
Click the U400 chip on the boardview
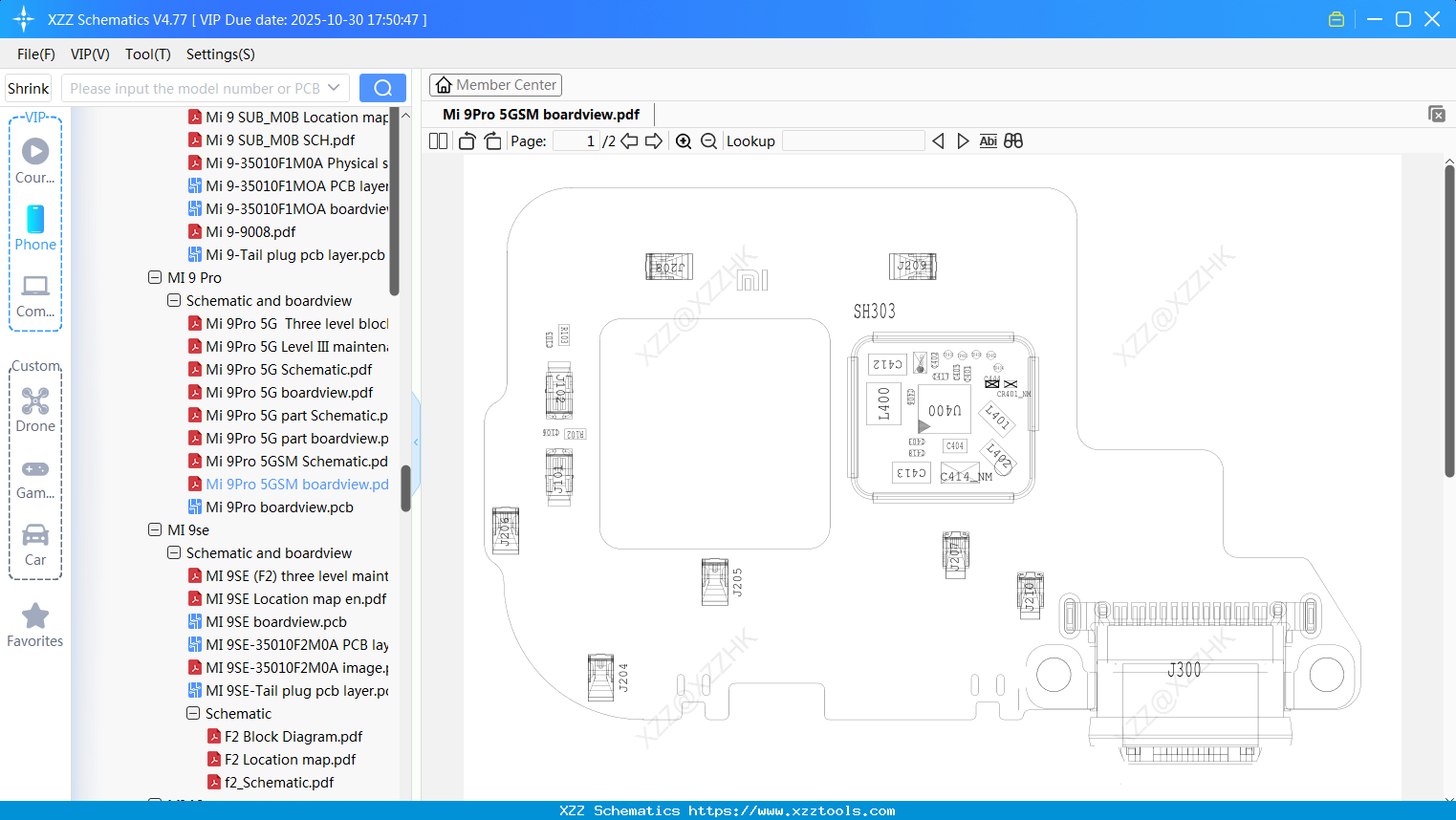coord(945,411)
